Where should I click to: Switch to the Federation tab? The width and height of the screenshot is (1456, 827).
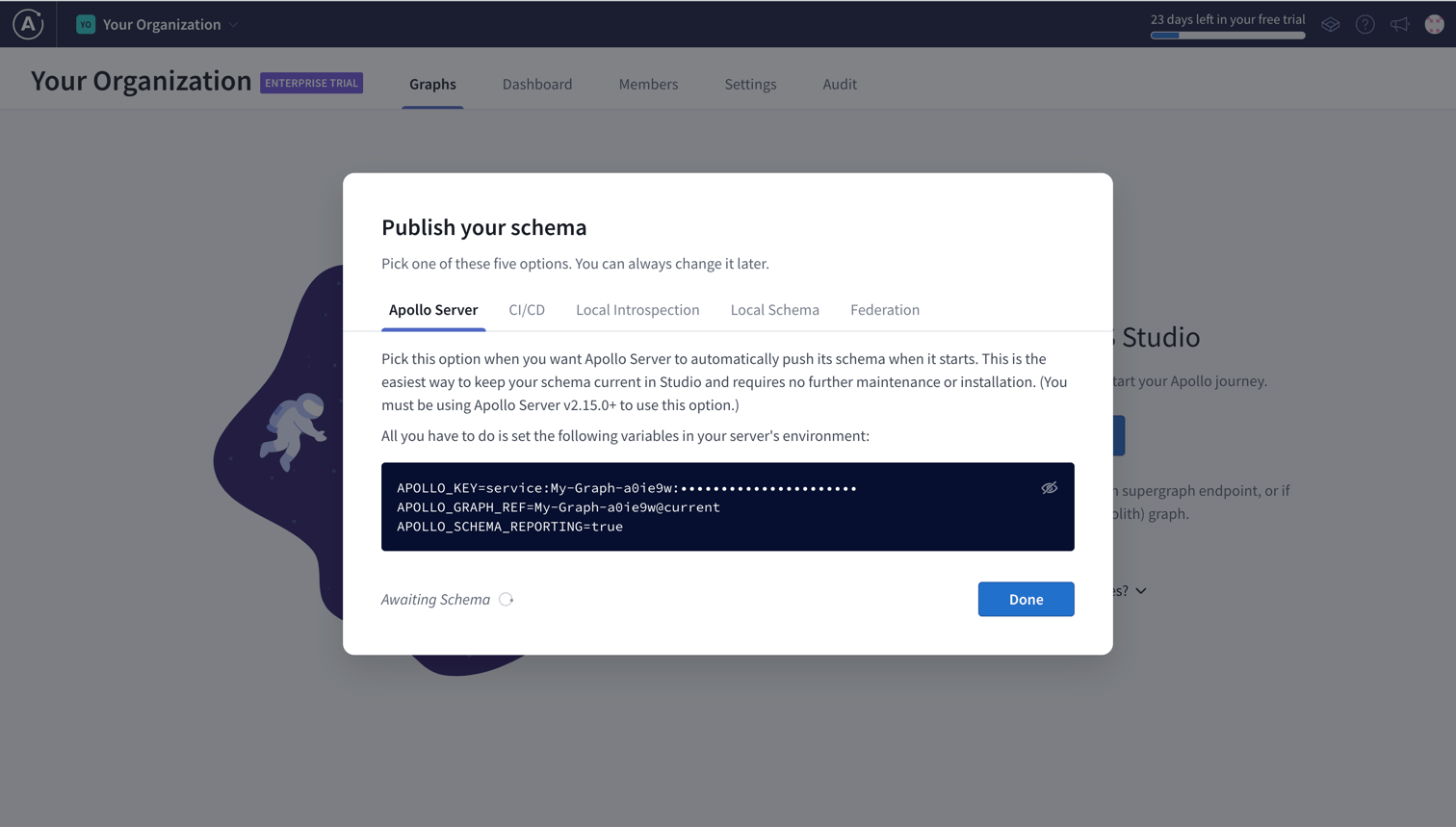884,310
